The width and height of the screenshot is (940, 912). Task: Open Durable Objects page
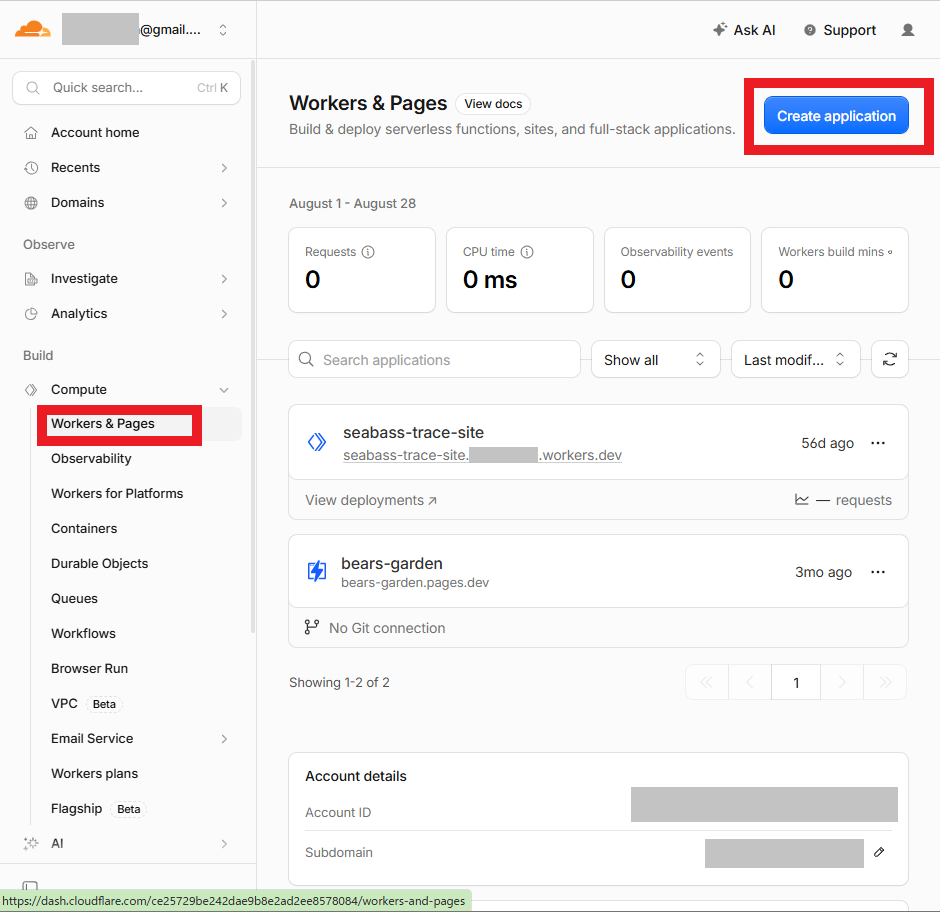point(100,564)
